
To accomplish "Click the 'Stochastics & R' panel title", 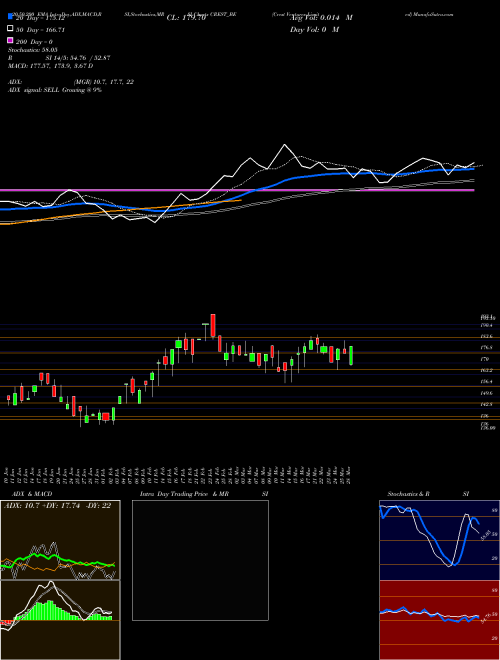I will [409, 494].
